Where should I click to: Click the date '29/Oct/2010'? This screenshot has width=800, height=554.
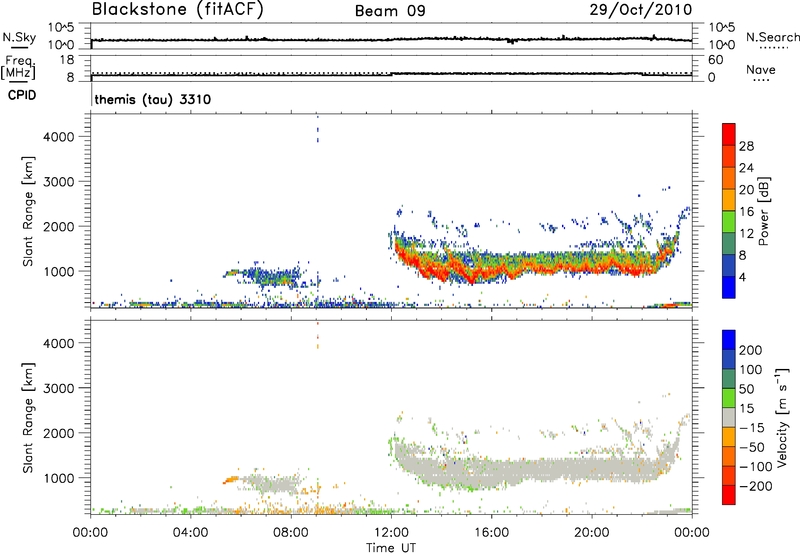[640, 10]
